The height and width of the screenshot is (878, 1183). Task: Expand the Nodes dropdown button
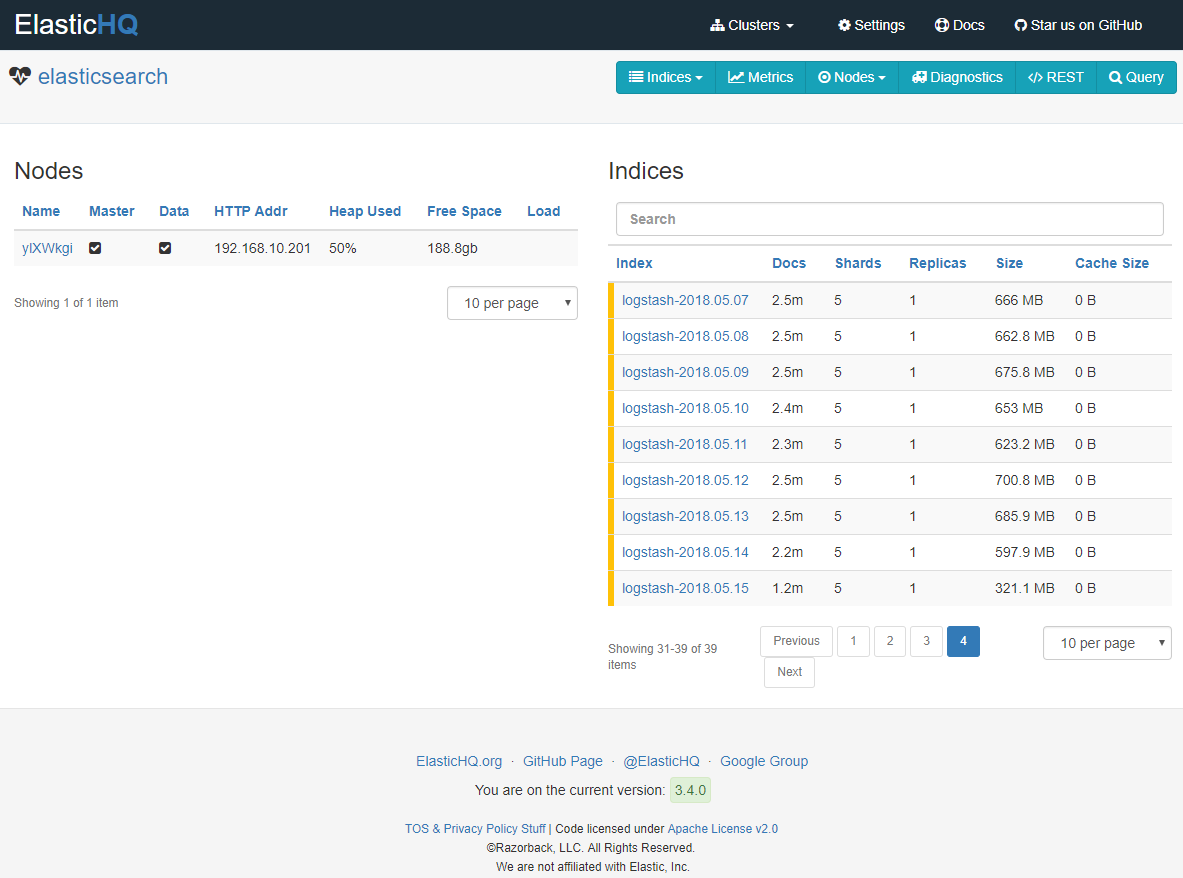click(852, 78)
